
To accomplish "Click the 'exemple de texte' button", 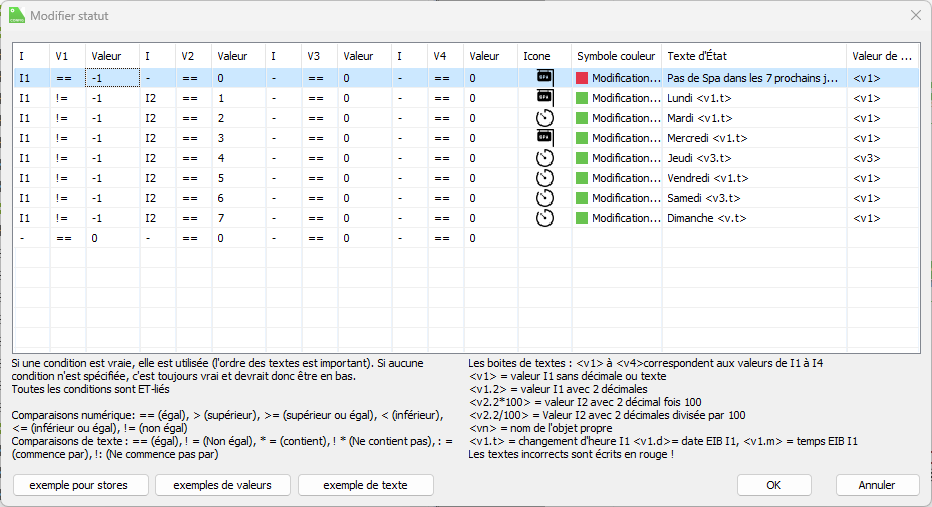I will [366, 485].
